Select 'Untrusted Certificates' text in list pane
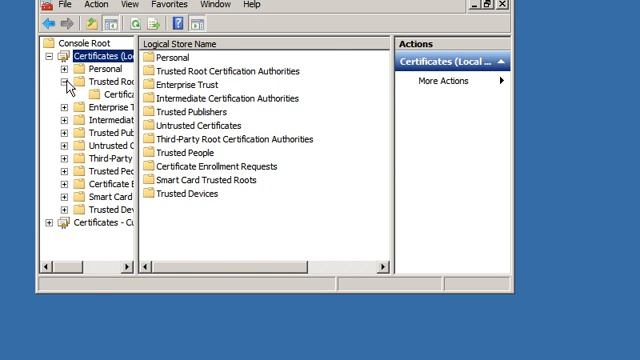The width and height of the screenshot is (640, 360). pos(199,126)
